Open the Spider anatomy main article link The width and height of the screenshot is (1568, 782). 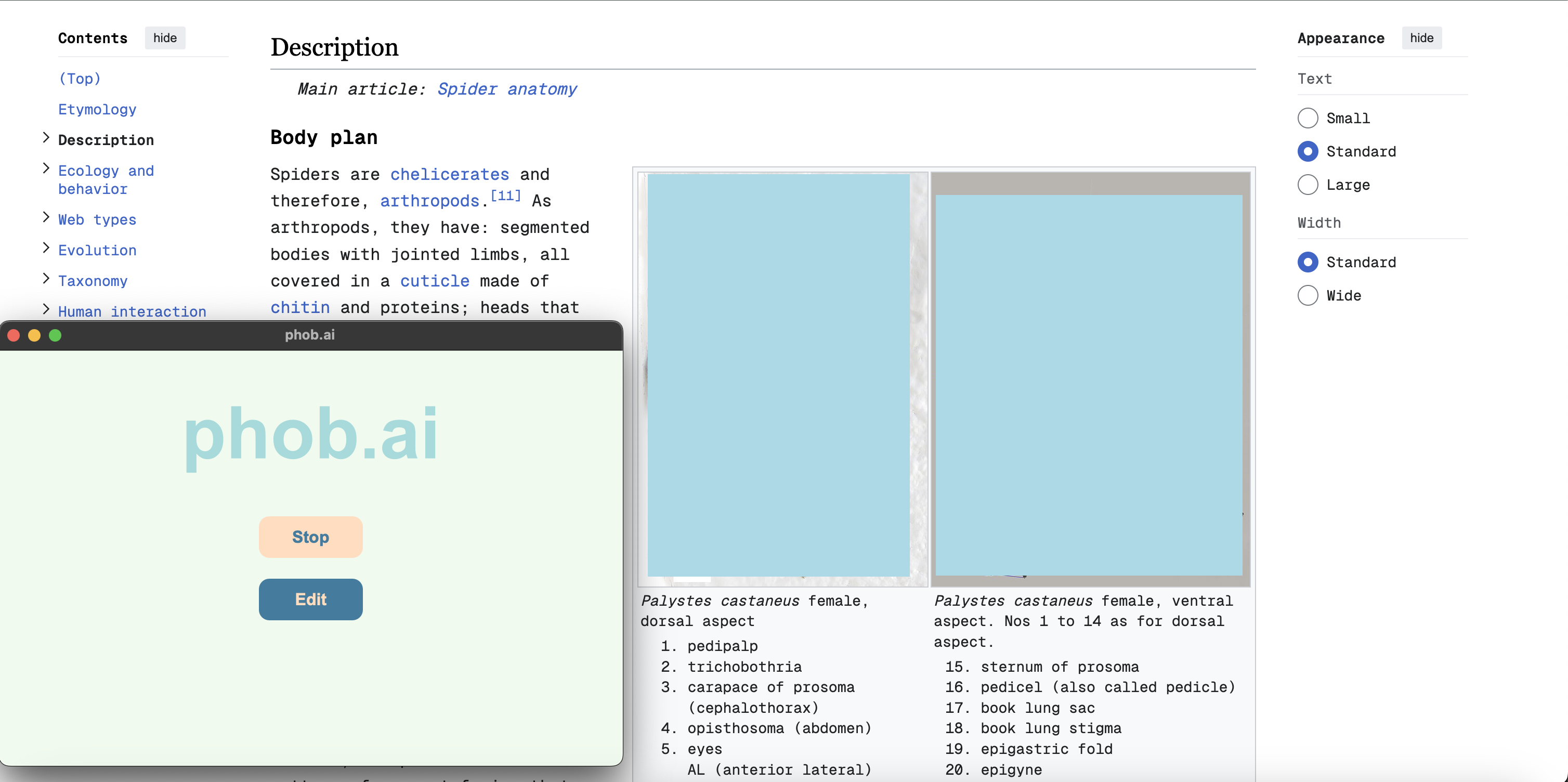[x=506, y=89]
